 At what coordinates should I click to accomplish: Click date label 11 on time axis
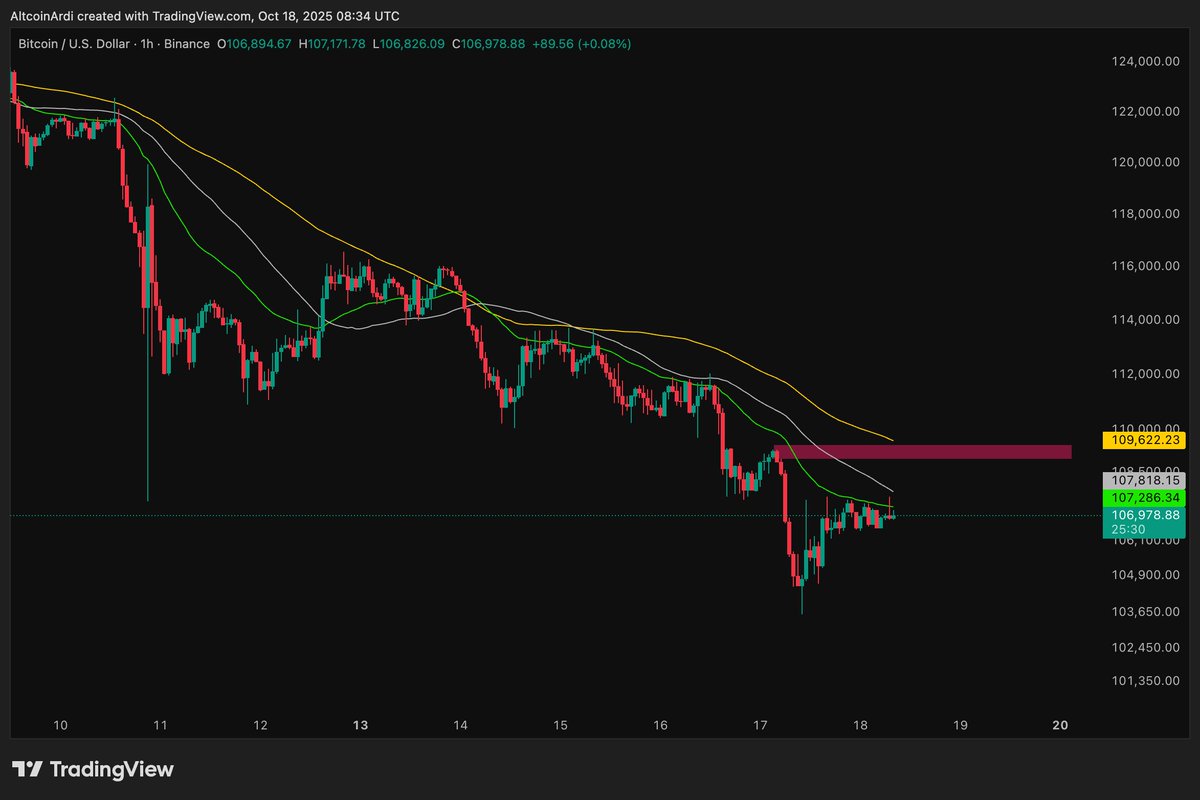tap(160, 725)
